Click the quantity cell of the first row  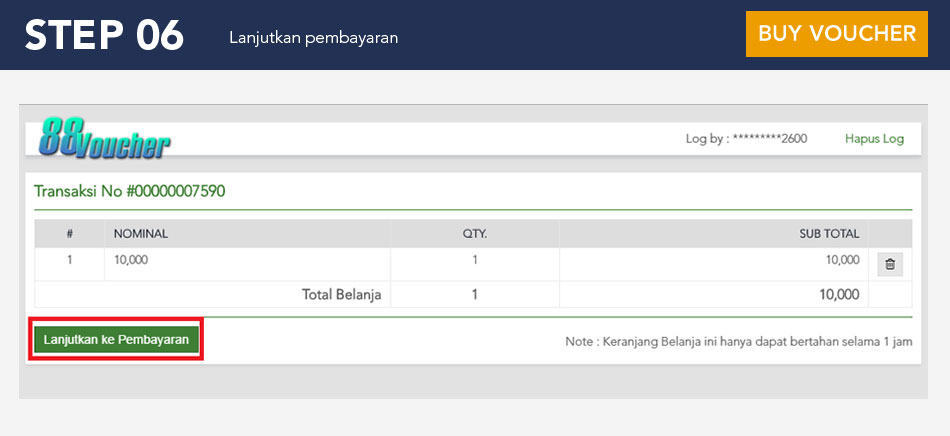pyautogui.click(x=474, y=260)
